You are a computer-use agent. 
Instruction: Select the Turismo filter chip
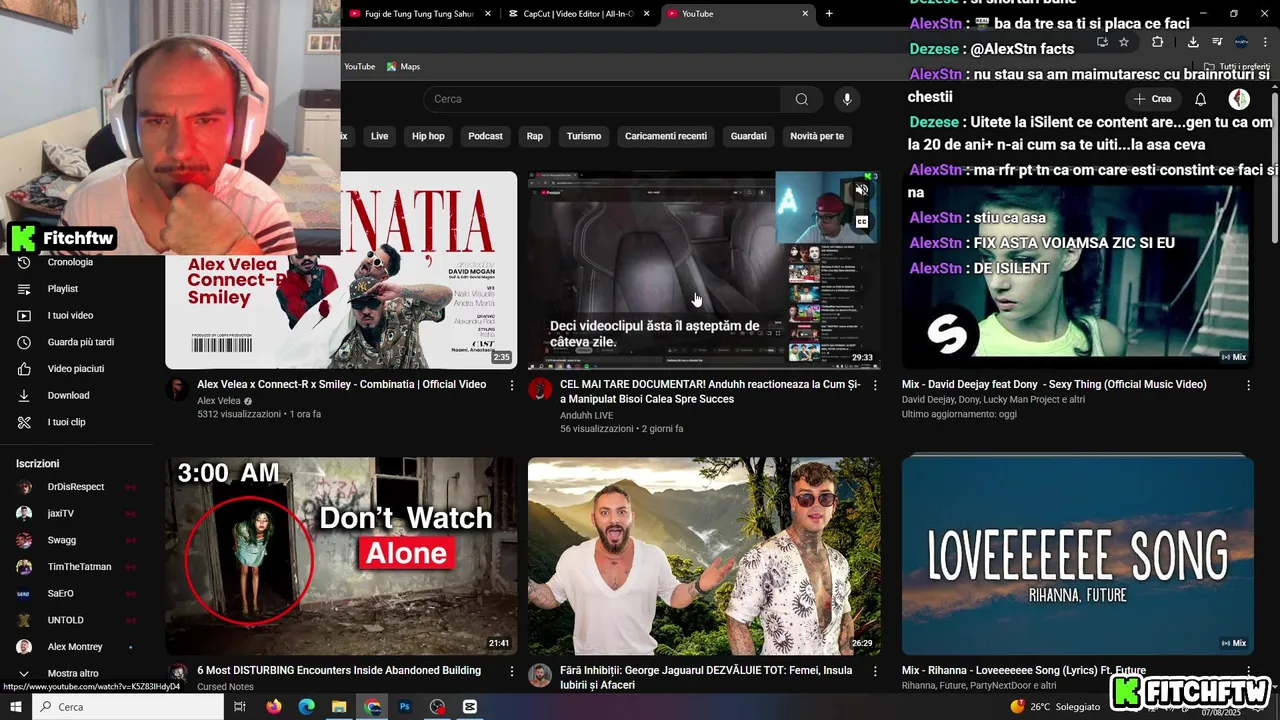[x=584, y=136]
